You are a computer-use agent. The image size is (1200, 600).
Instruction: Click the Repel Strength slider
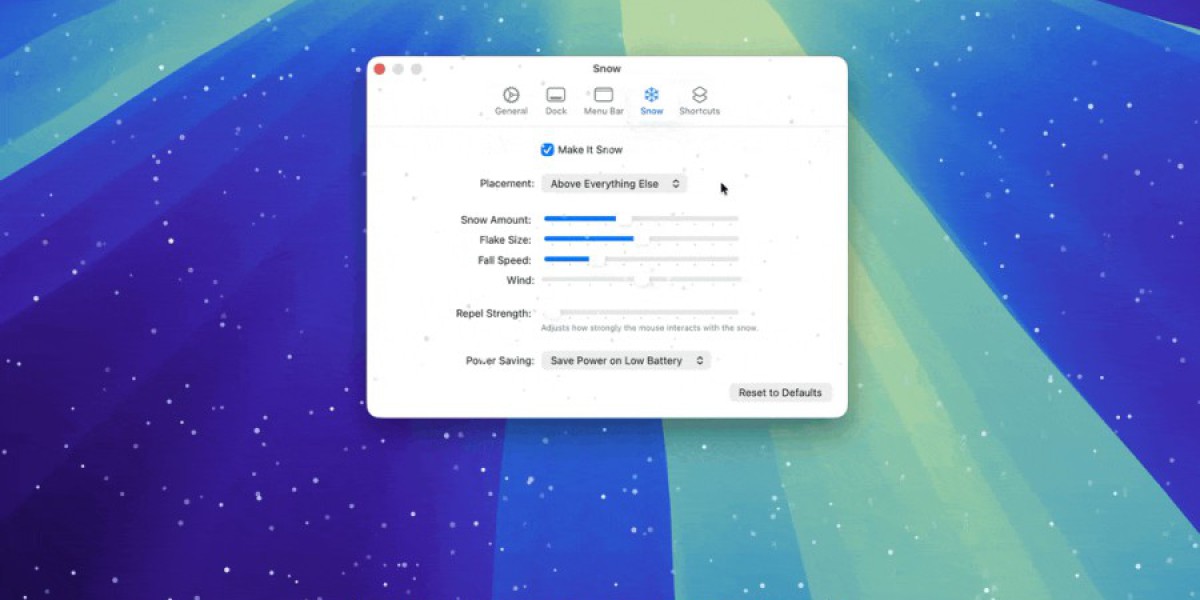click(640, 313)
